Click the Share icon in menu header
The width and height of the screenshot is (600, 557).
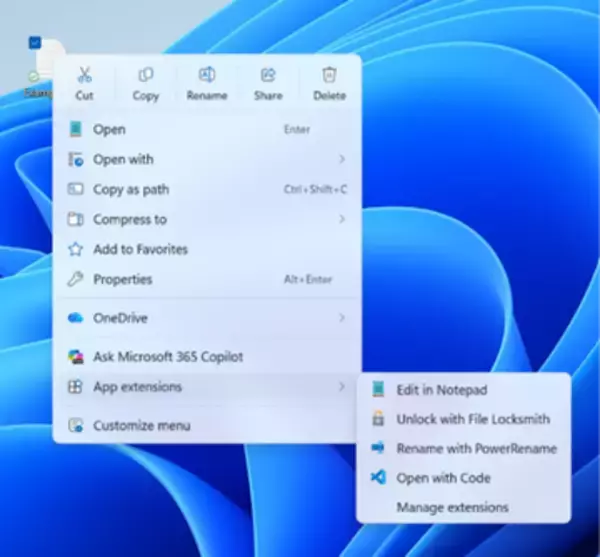pos(268,75)
